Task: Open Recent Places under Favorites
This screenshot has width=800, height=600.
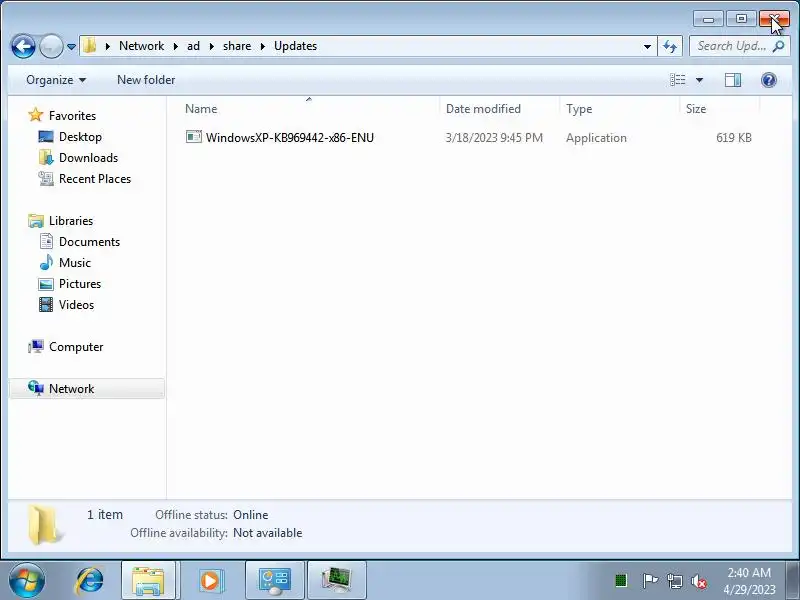Action: pyautogui.click(x=95, y=179)
